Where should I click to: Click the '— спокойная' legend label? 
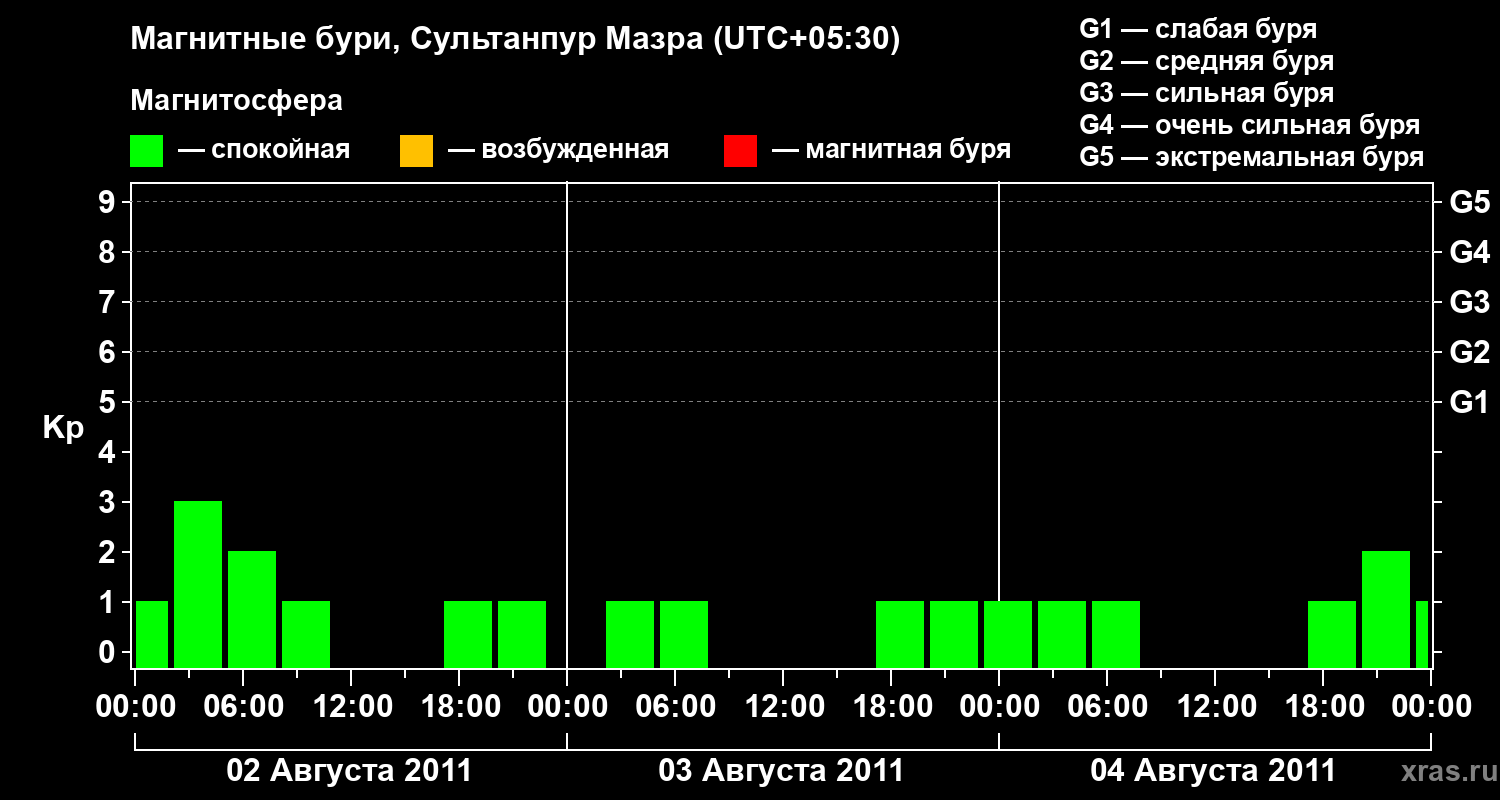(x=264, y=150)
